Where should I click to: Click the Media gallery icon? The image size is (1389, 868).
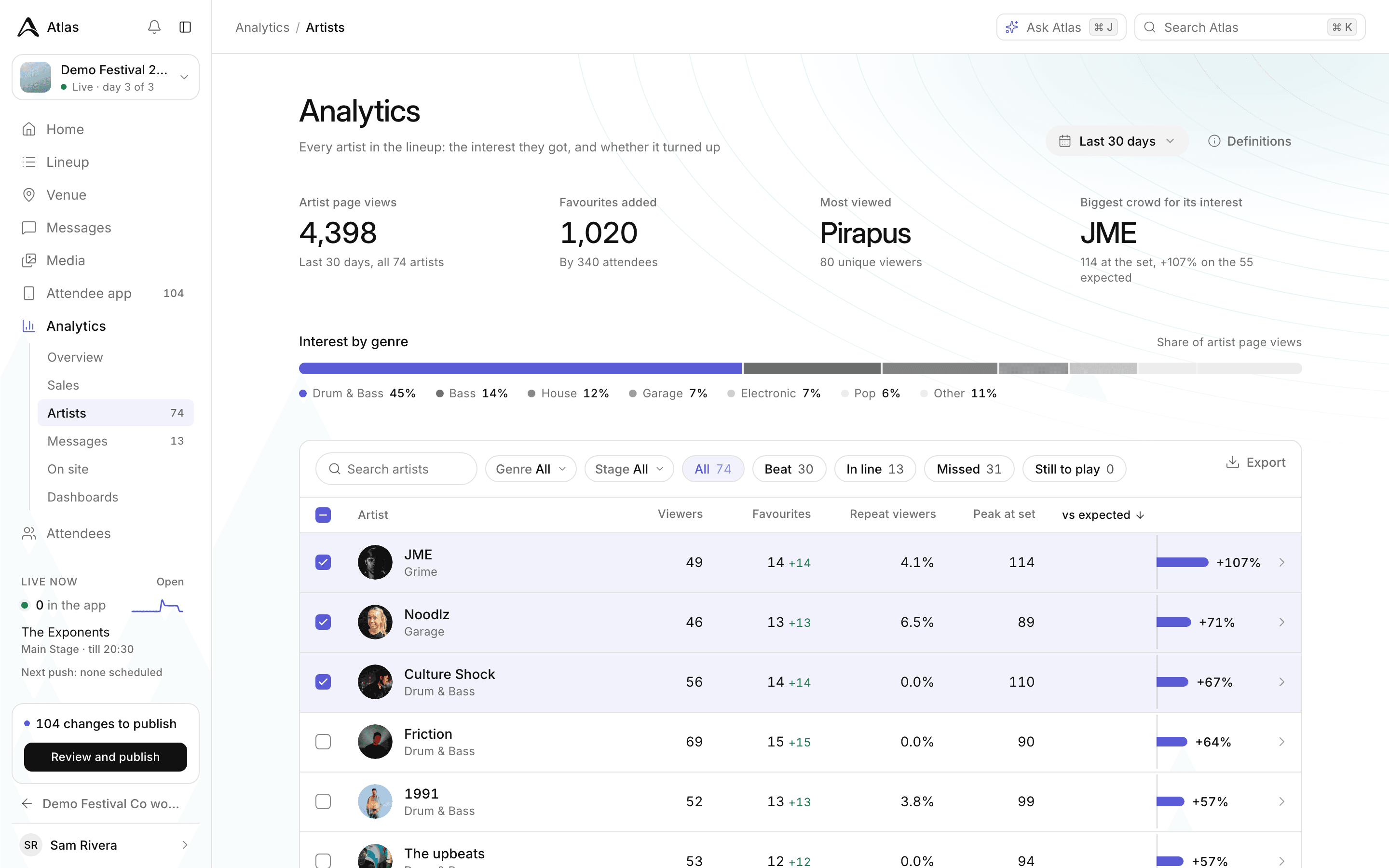click(29, 260)
